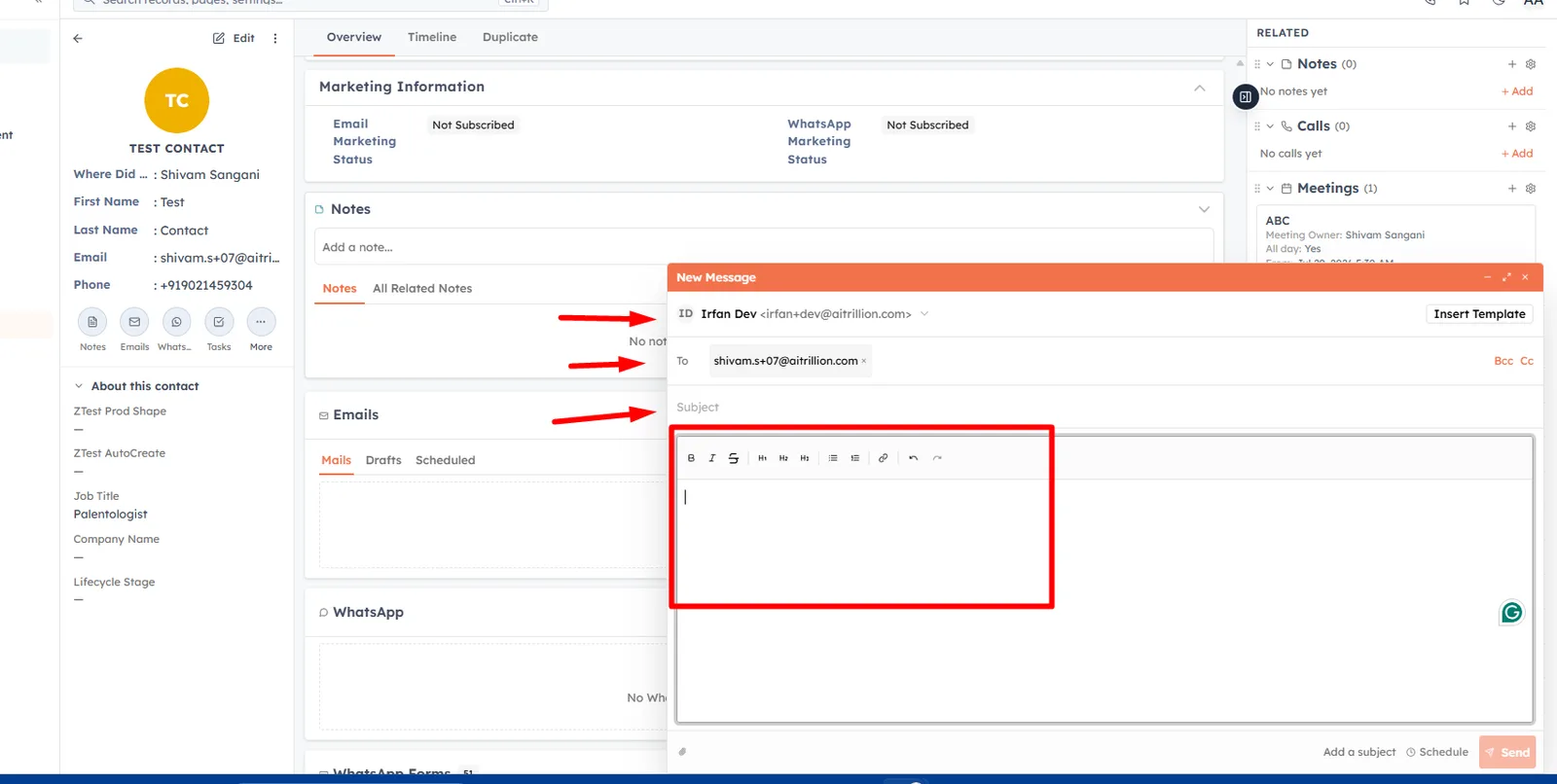Select the All Related Notes tab
1557x784 pixels.
(x=422, y=289)
